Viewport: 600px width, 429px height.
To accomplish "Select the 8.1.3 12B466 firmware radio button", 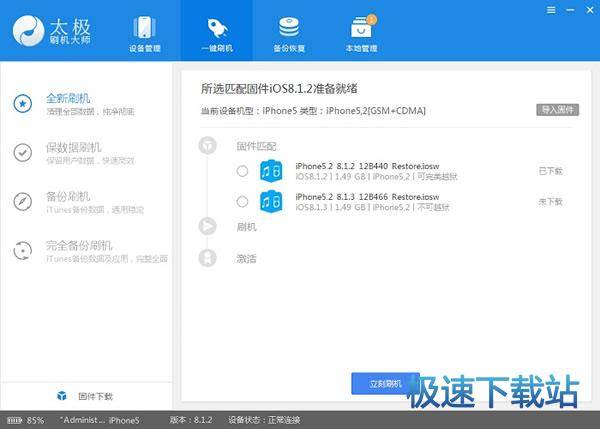I will [x=242, y=201].
